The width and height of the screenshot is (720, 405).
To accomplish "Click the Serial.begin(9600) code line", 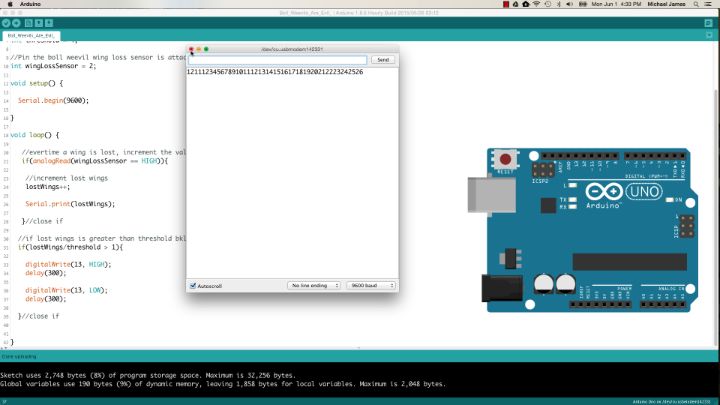I will click(53, 101).
